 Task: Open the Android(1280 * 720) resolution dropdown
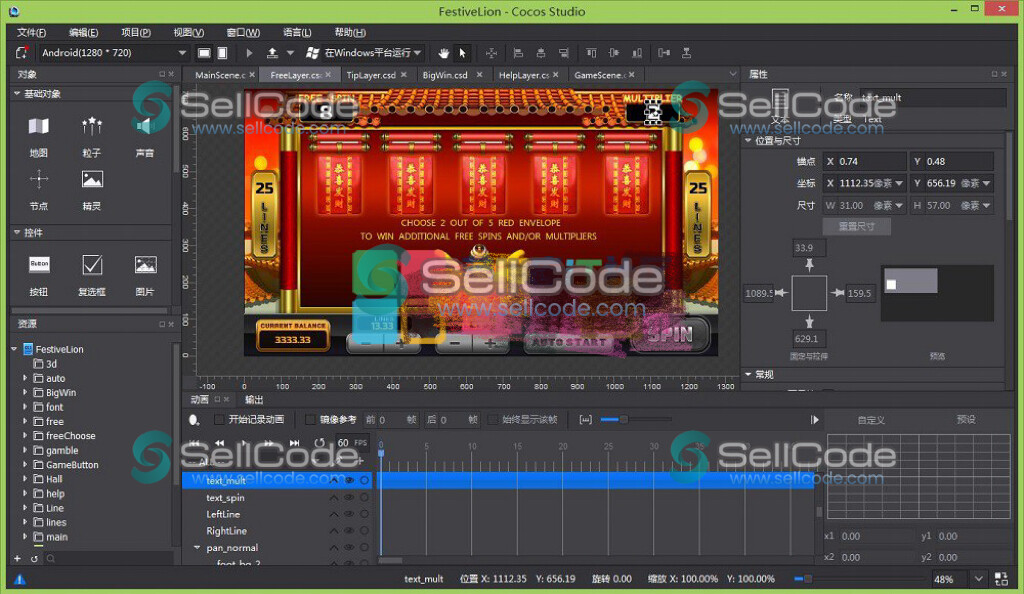click(x=114, y=53)
